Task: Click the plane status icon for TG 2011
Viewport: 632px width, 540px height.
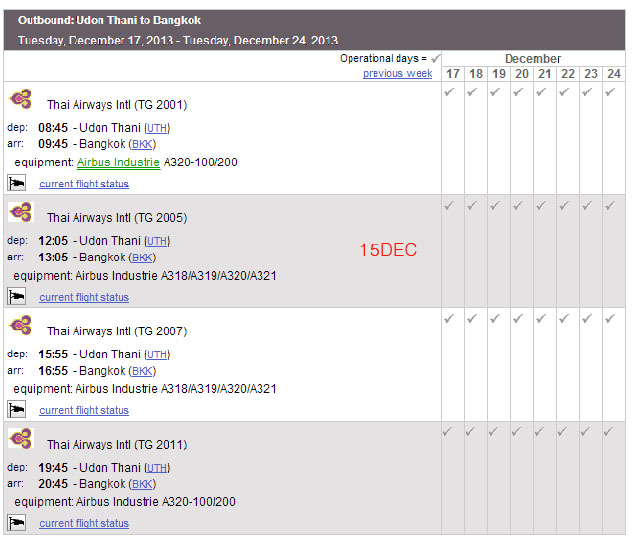Action: coord(17,523)
